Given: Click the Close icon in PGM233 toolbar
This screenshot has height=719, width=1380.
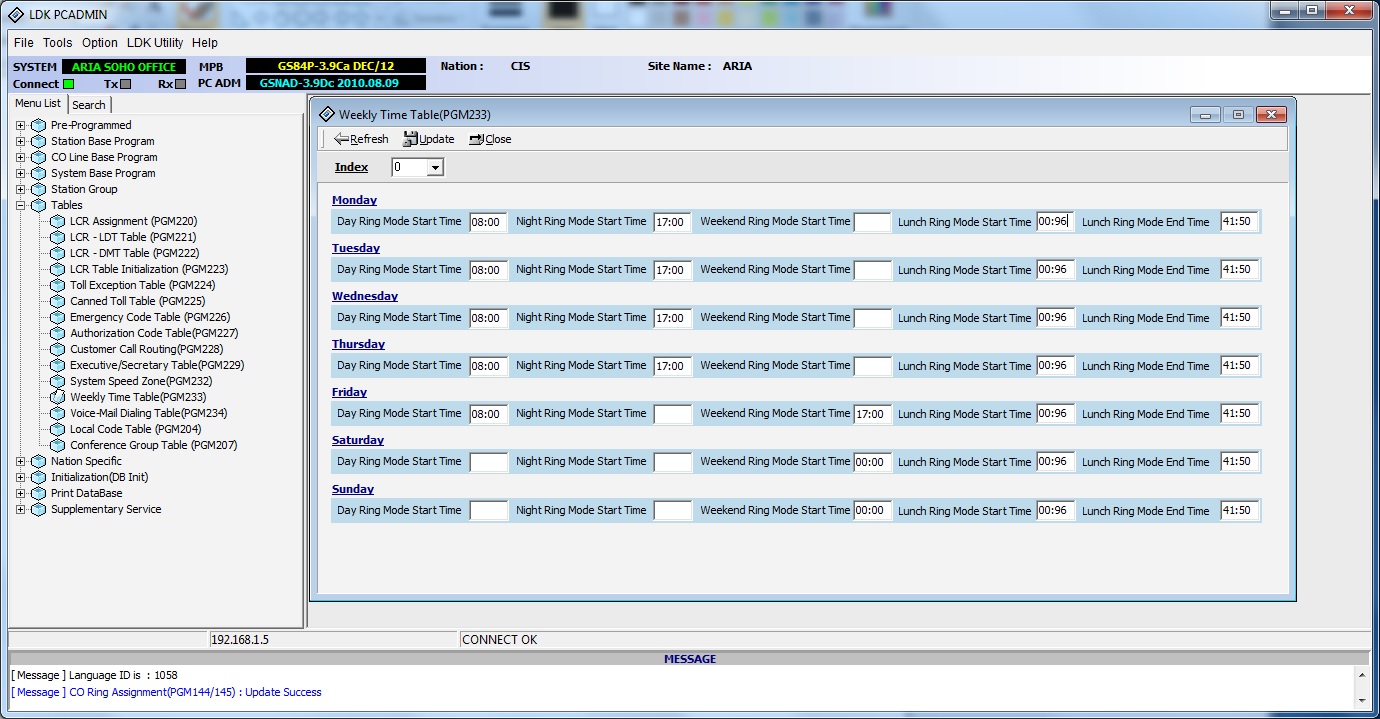Looking at the screenshot, I should click(x=476, y=139).
